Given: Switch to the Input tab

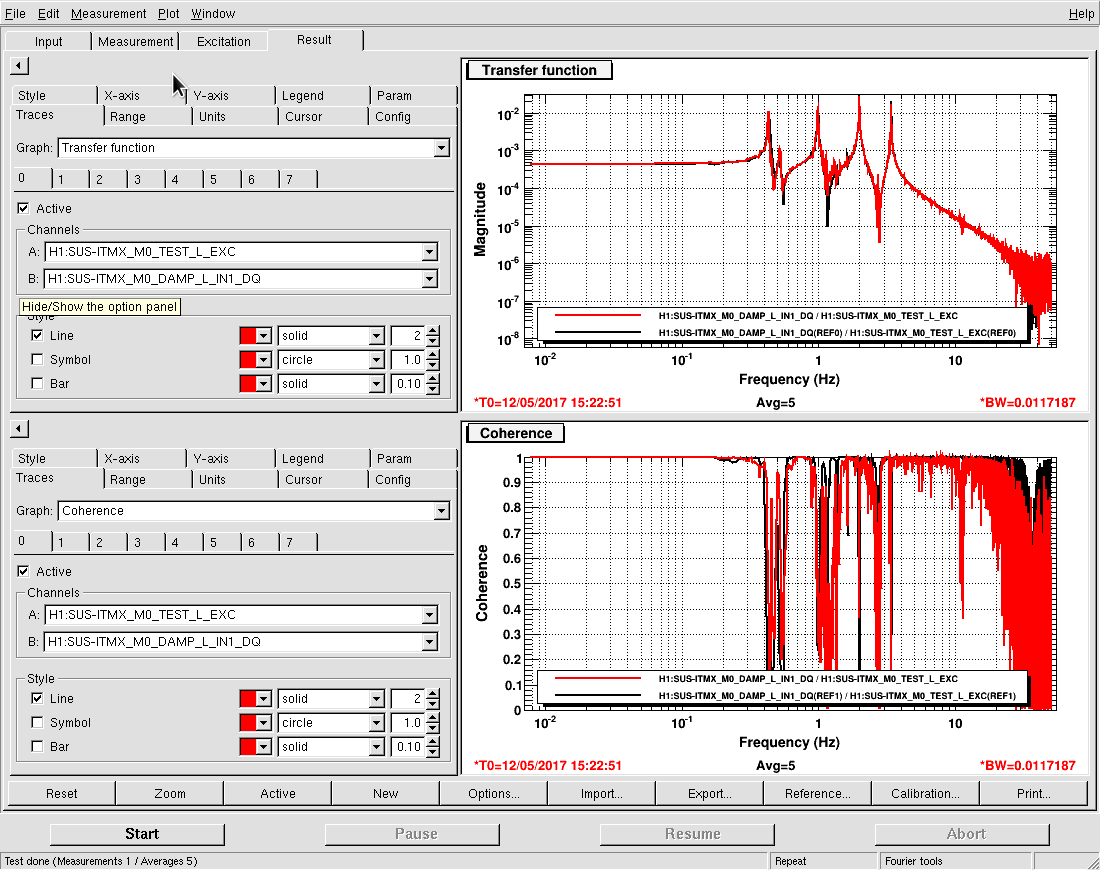Looking at the screenshot, I should [x=48, y=41].
